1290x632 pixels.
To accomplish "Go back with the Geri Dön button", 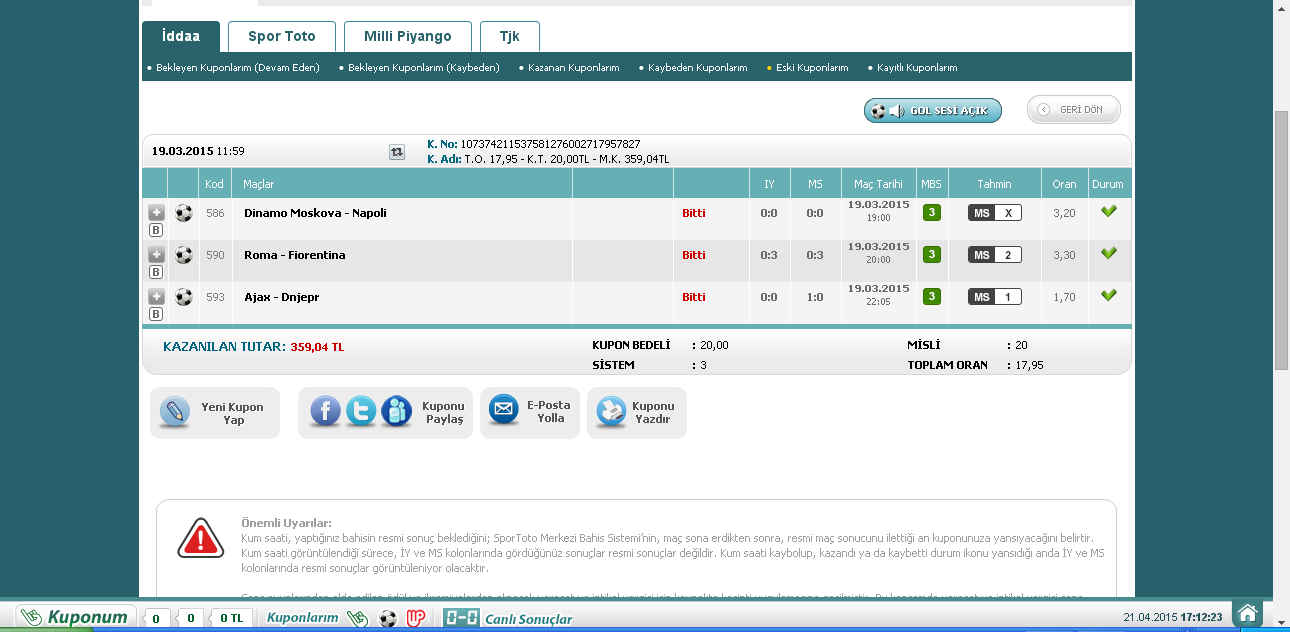I will [x=1073, y=110].
